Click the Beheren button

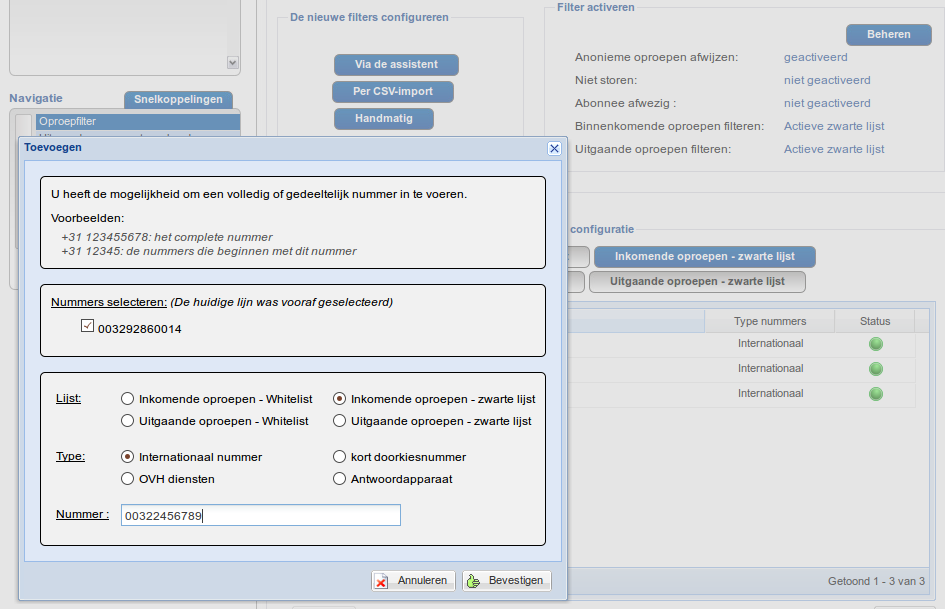[x=888, y=35]
